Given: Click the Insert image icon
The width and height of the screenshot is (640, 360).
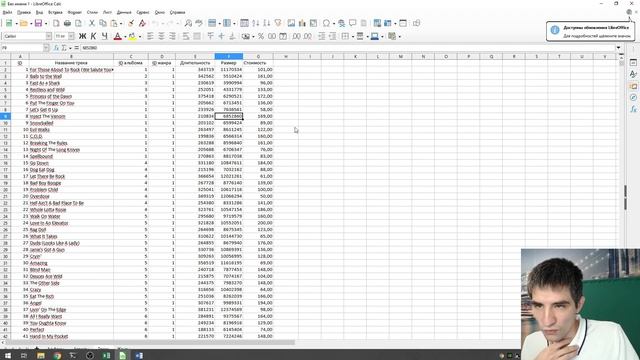Looking at the screenshot, I should pyautogui.click(x=291, y=23).
